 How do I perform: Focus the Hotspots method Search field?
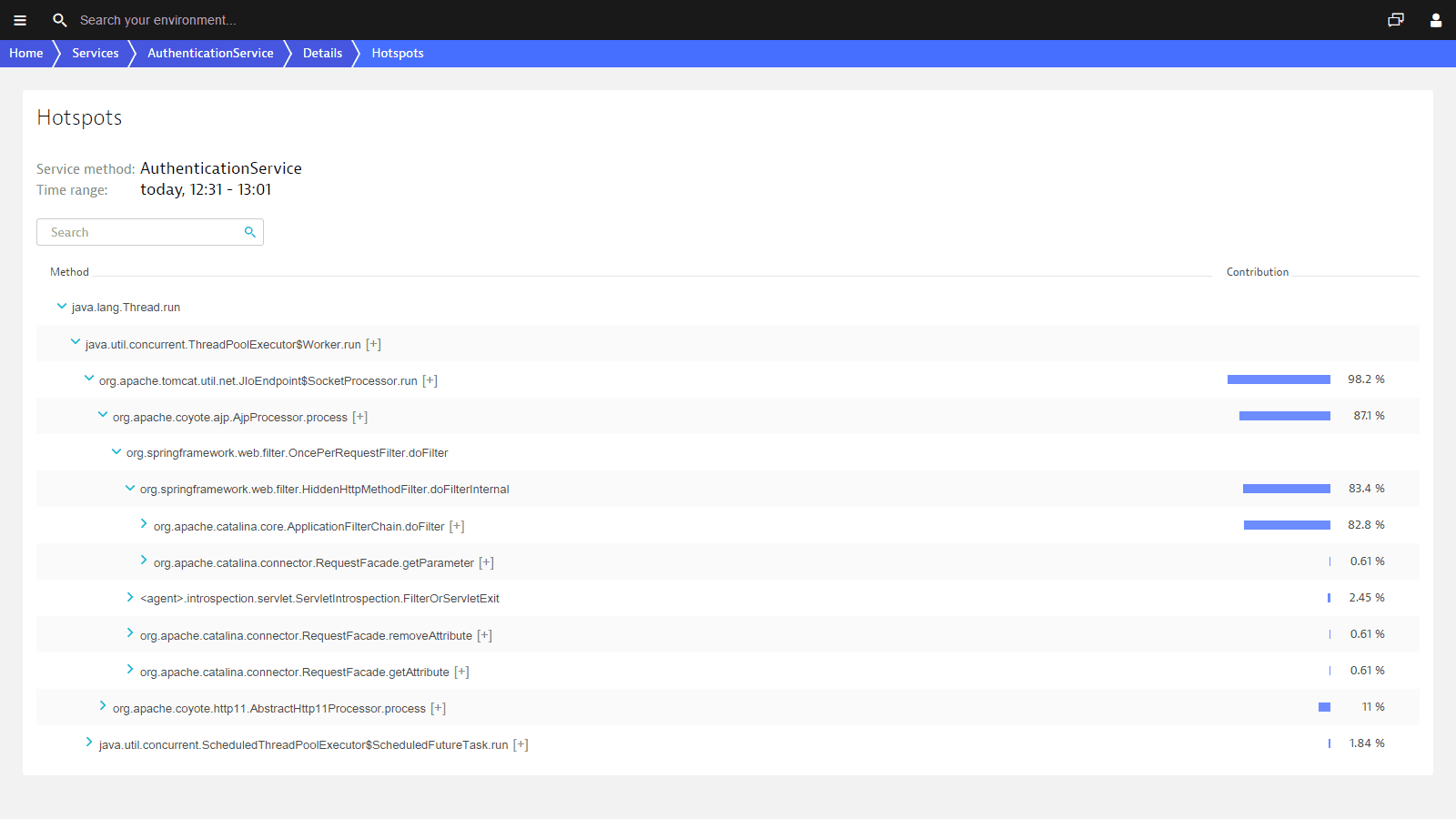point(150,232)
